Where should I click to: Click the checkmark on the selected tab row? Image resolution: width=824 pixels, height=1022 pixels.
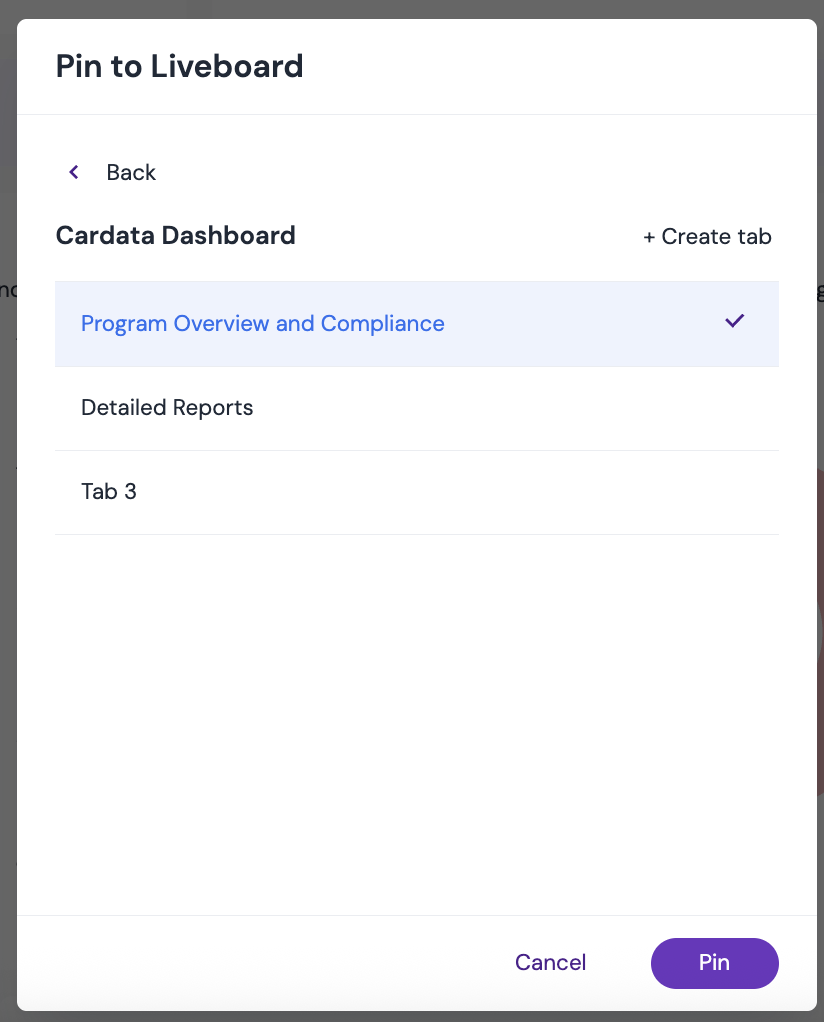[735, 321]
